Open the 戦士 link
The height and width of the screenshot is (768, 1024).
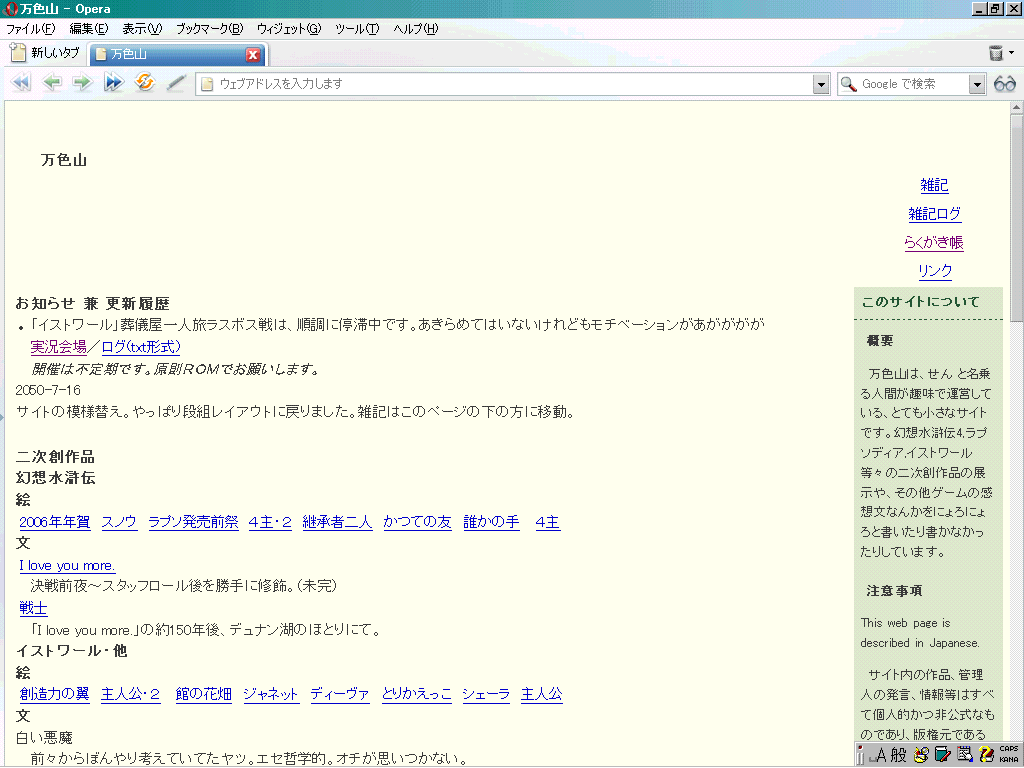coord(33,609)
